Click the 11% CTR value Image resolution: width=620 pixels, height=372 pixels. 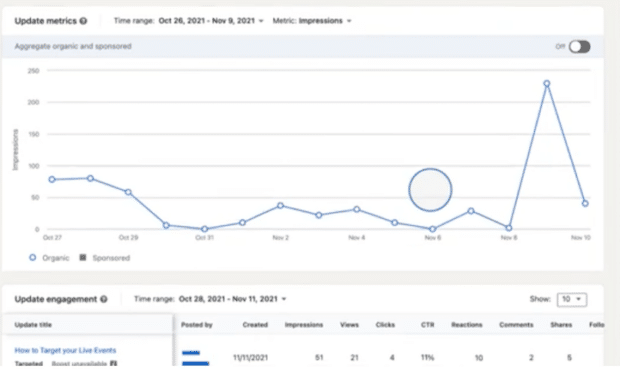coord(427,358)
